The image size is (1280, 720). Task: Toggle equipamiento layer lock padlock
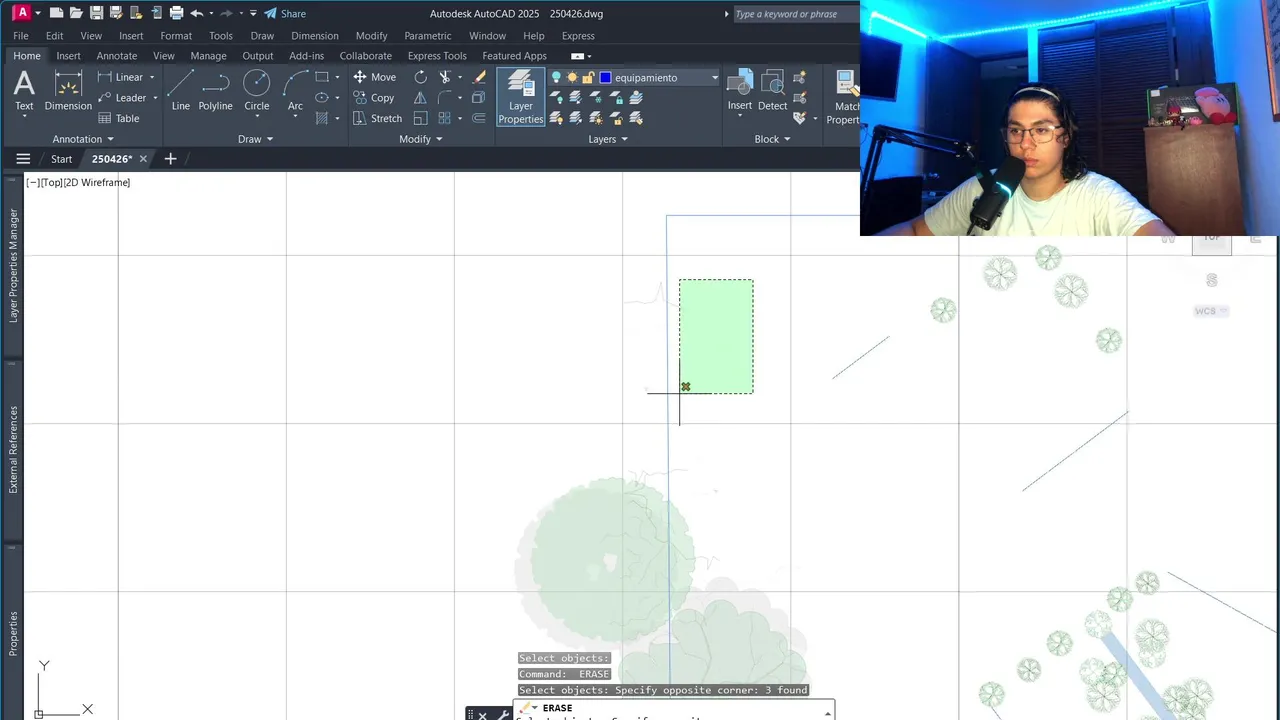coord(588,77)
